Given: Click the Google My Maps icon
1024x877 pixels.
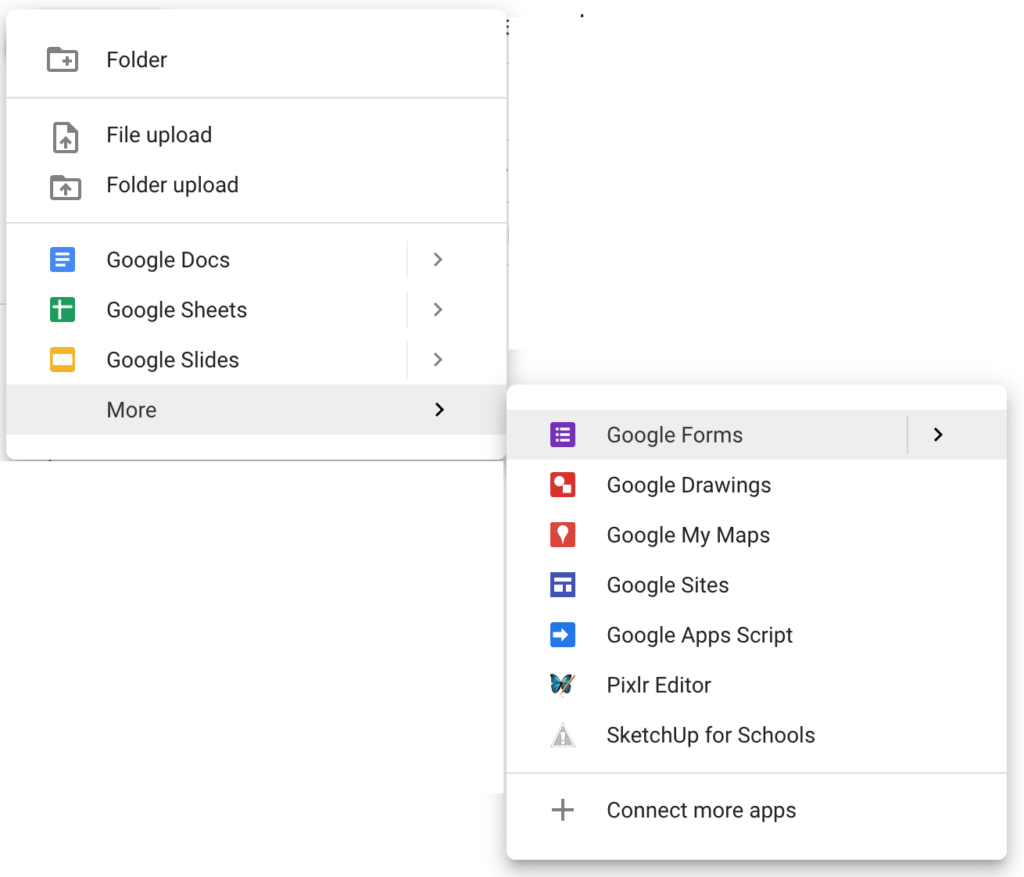Looking at the screenshot, I should pyautogui.click(x=564, y=534).
